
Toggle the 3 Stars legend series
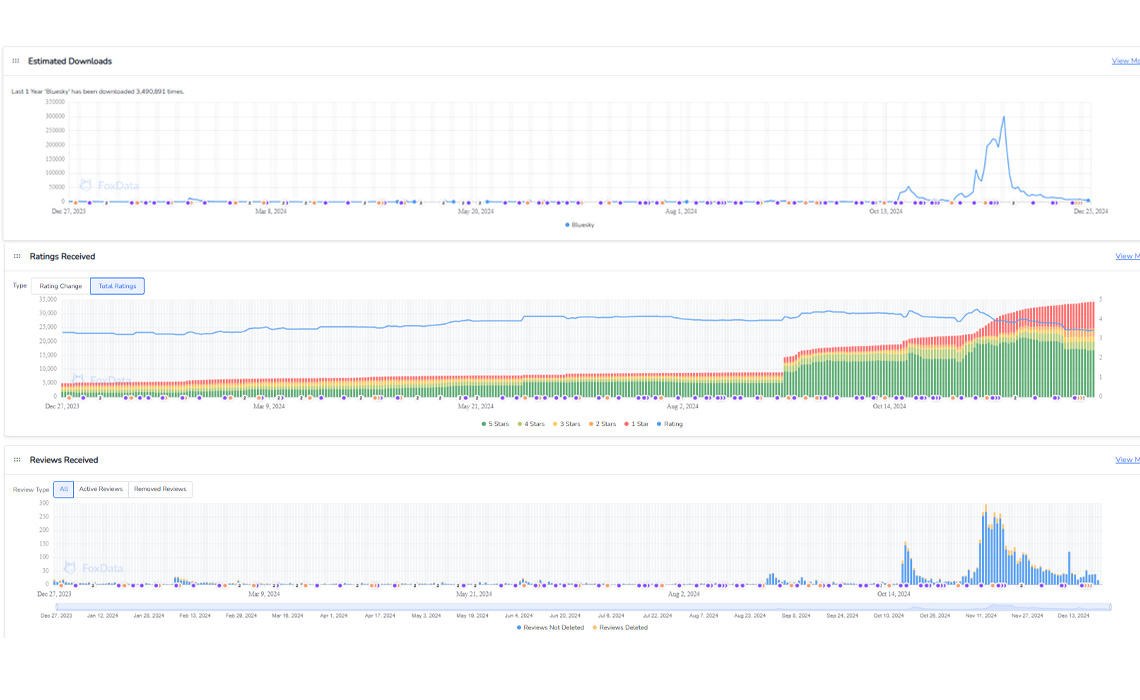[566, 425]
